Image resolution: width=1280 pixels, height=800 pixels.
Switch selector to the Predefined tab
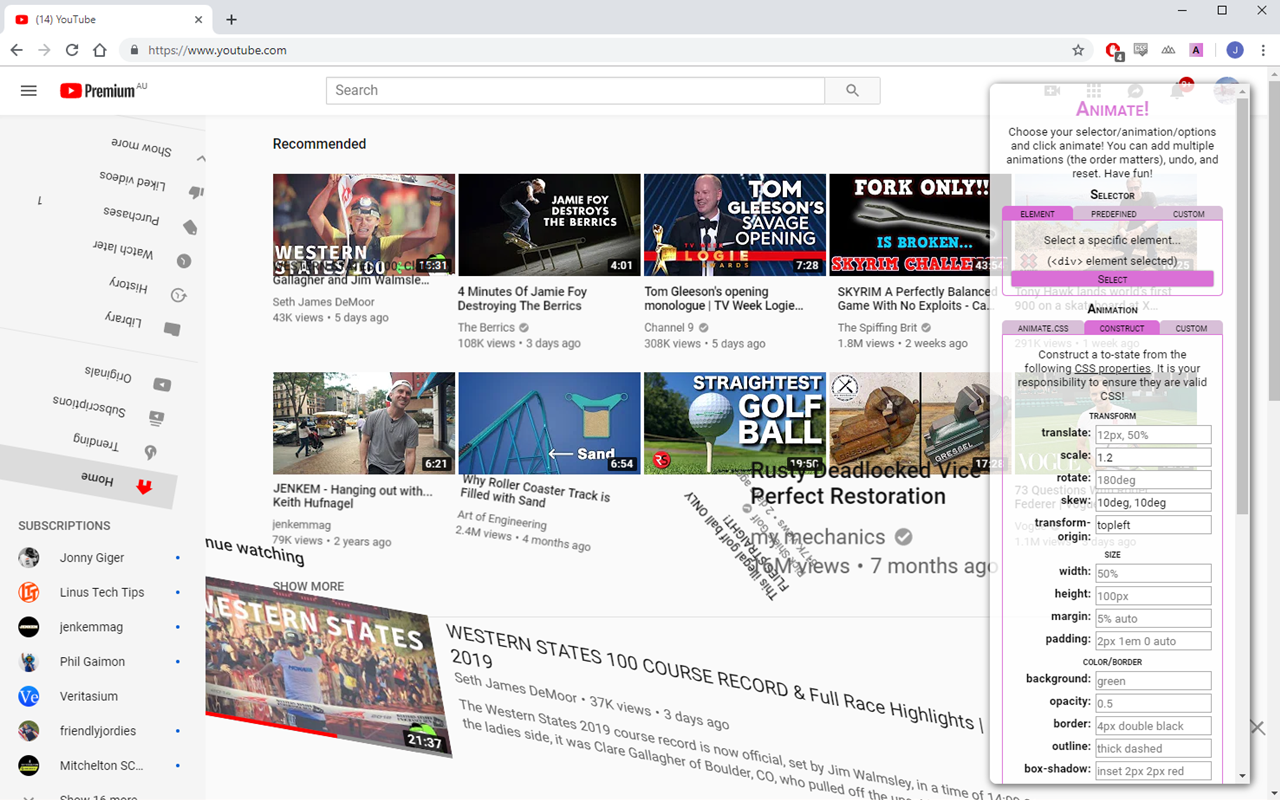point(1113,214)
